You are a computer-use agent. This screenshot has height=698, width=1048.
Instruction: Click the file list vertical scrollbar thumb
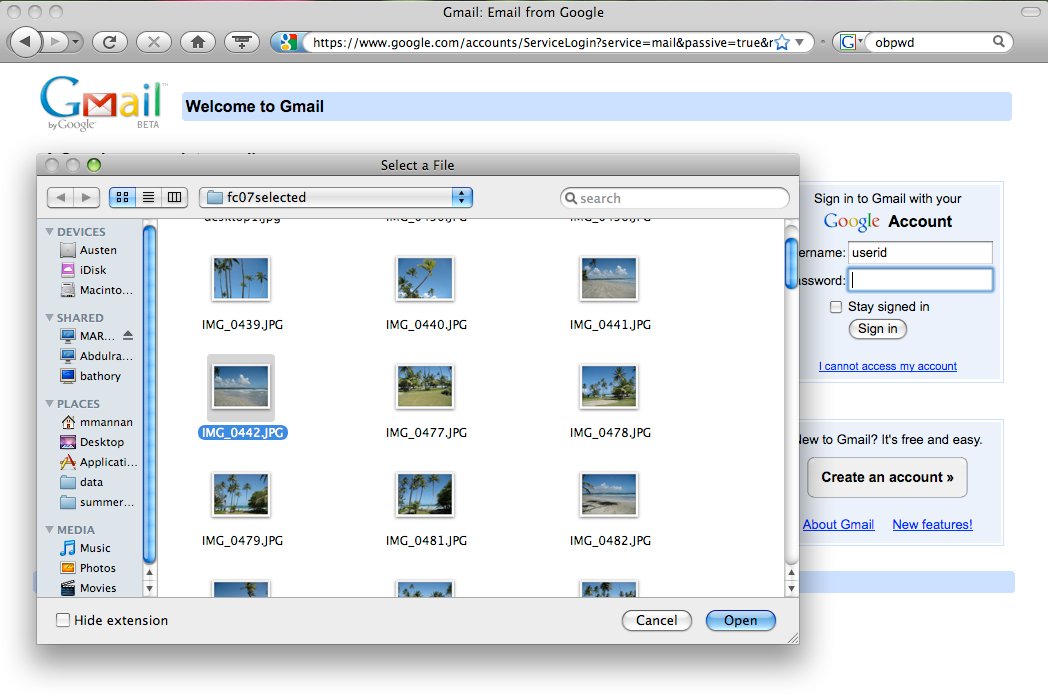[x=791, y=263]
